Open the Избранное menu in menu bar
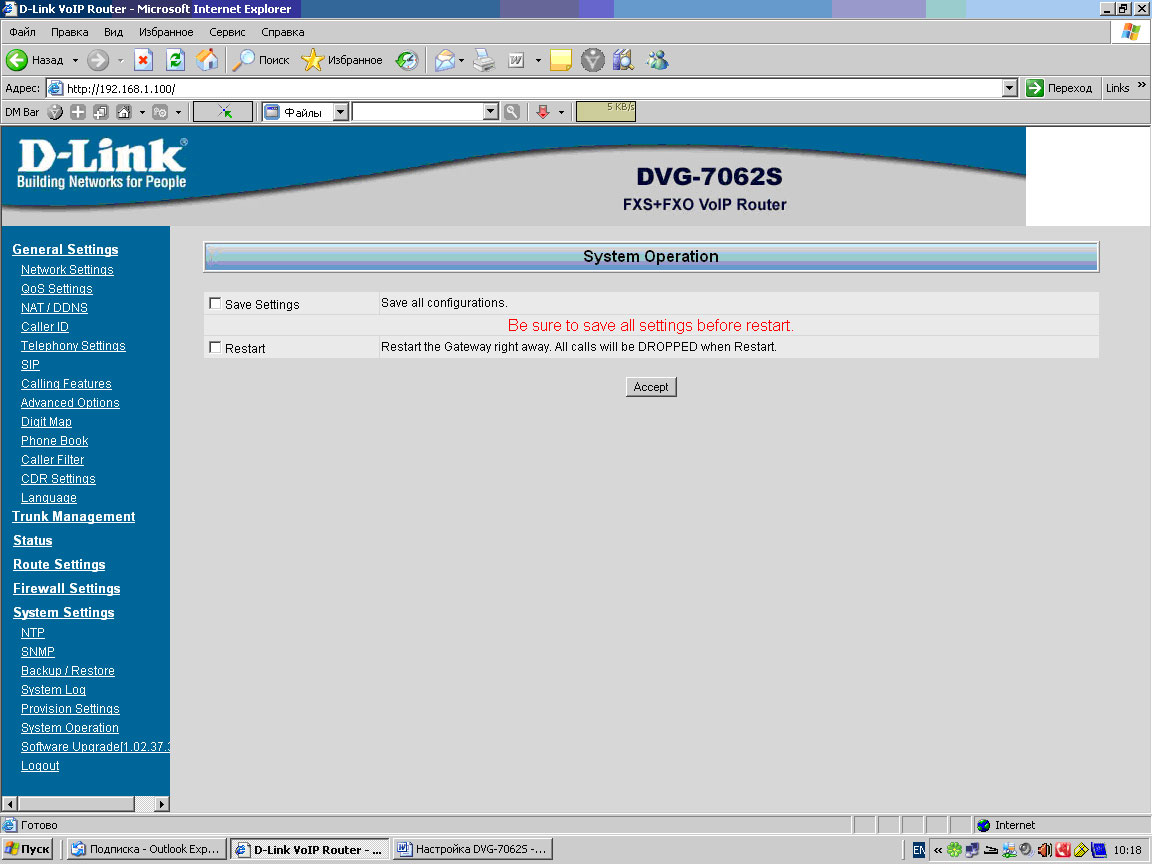The image size is (1152, 864). click(166, 32)
